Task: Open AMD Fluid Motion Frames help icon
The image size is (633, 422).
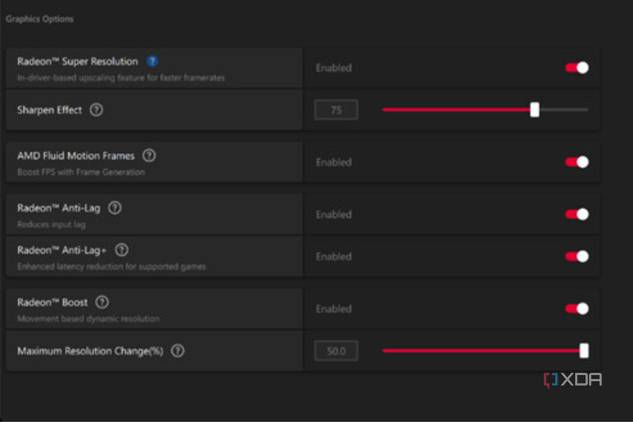Action: click(x=149, y=155)
